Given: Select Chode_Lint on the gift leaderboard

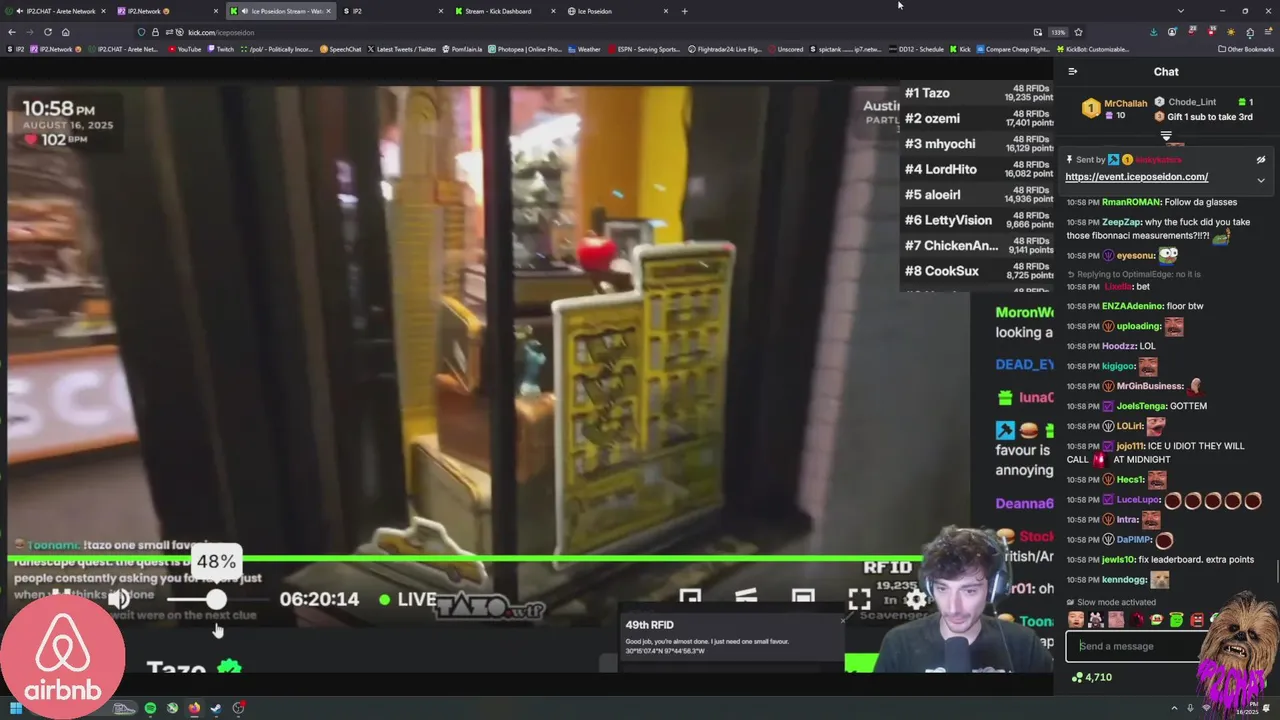Looking at the screenshot, I should (1192, 102).
